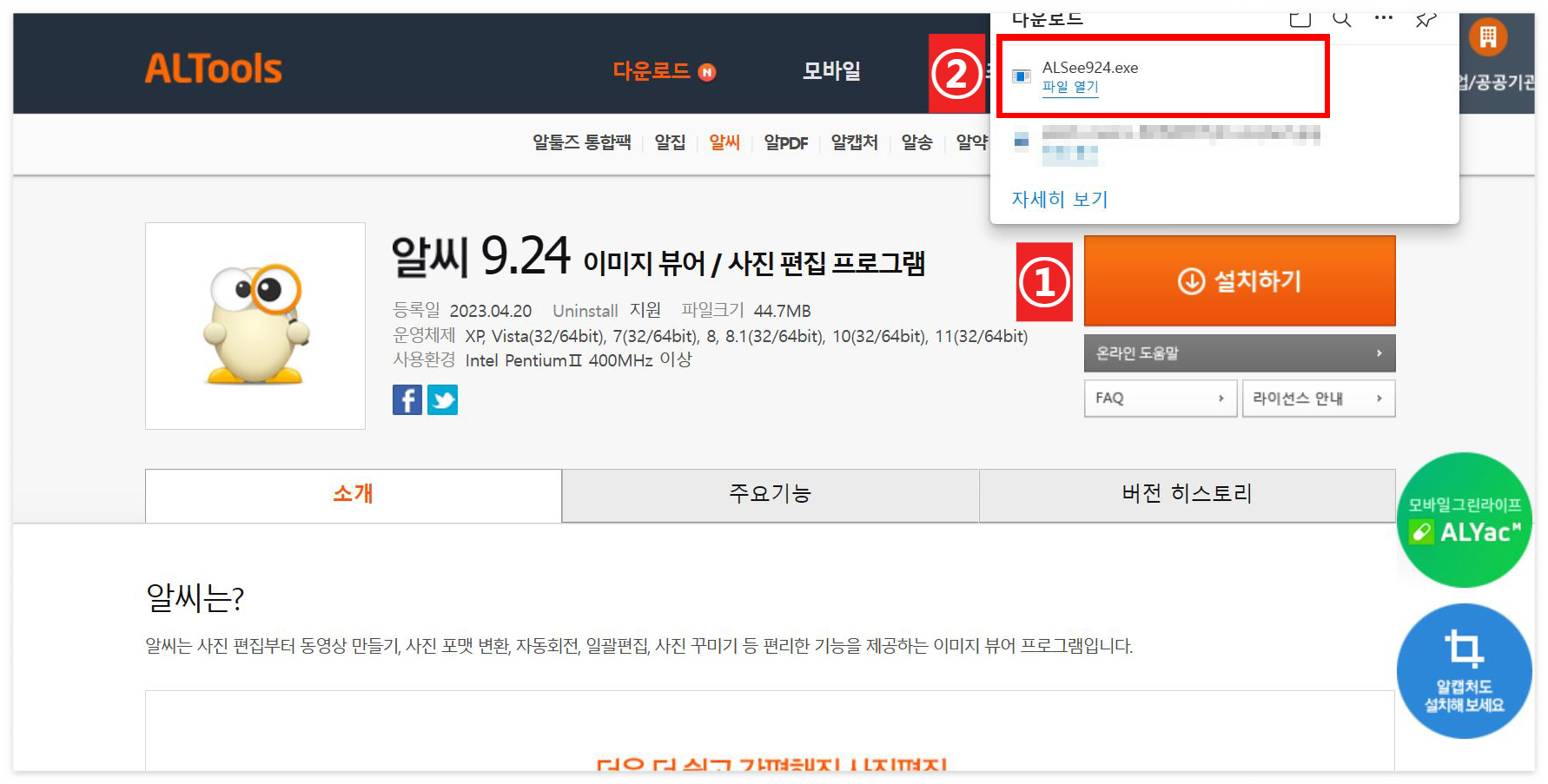Click the N badge next to 다운로드

coord(707,72)
